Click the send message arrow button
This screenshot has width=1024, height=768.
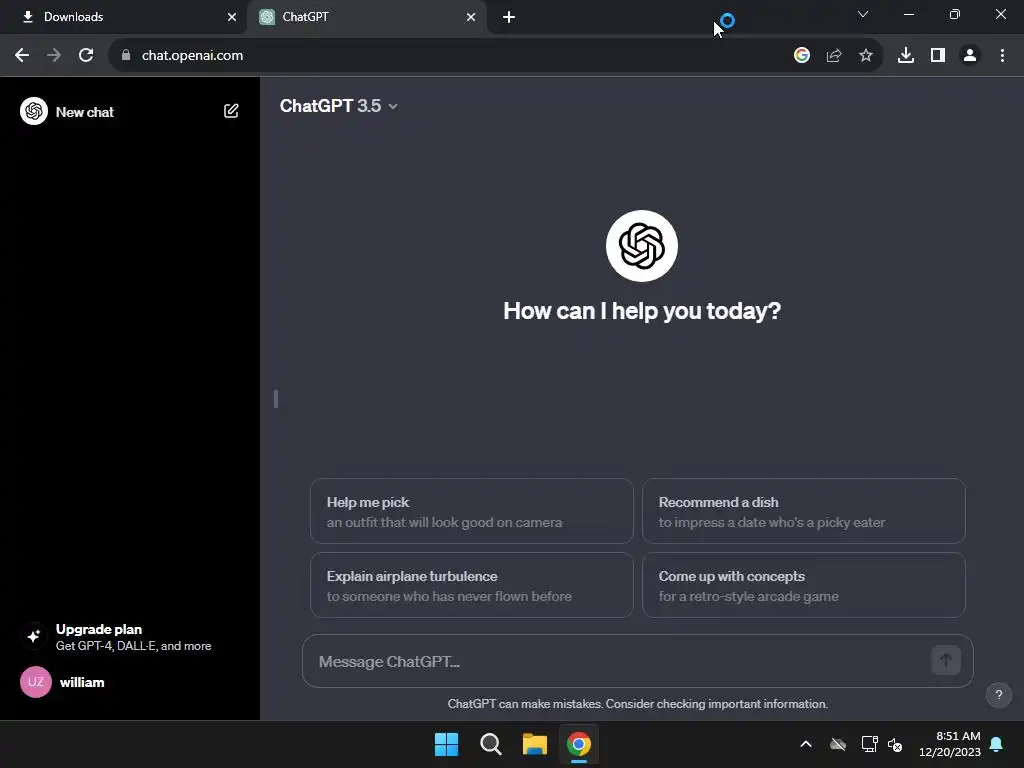pyautogui.click(x=946, y=660)
